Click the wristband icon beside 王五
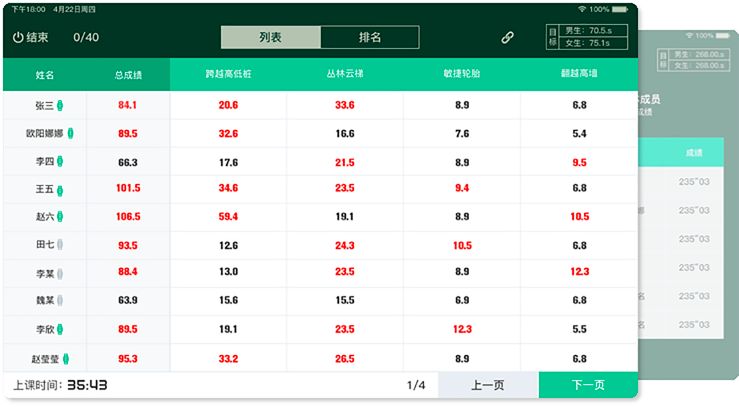739x407 pixels. [x=60, y=189]
